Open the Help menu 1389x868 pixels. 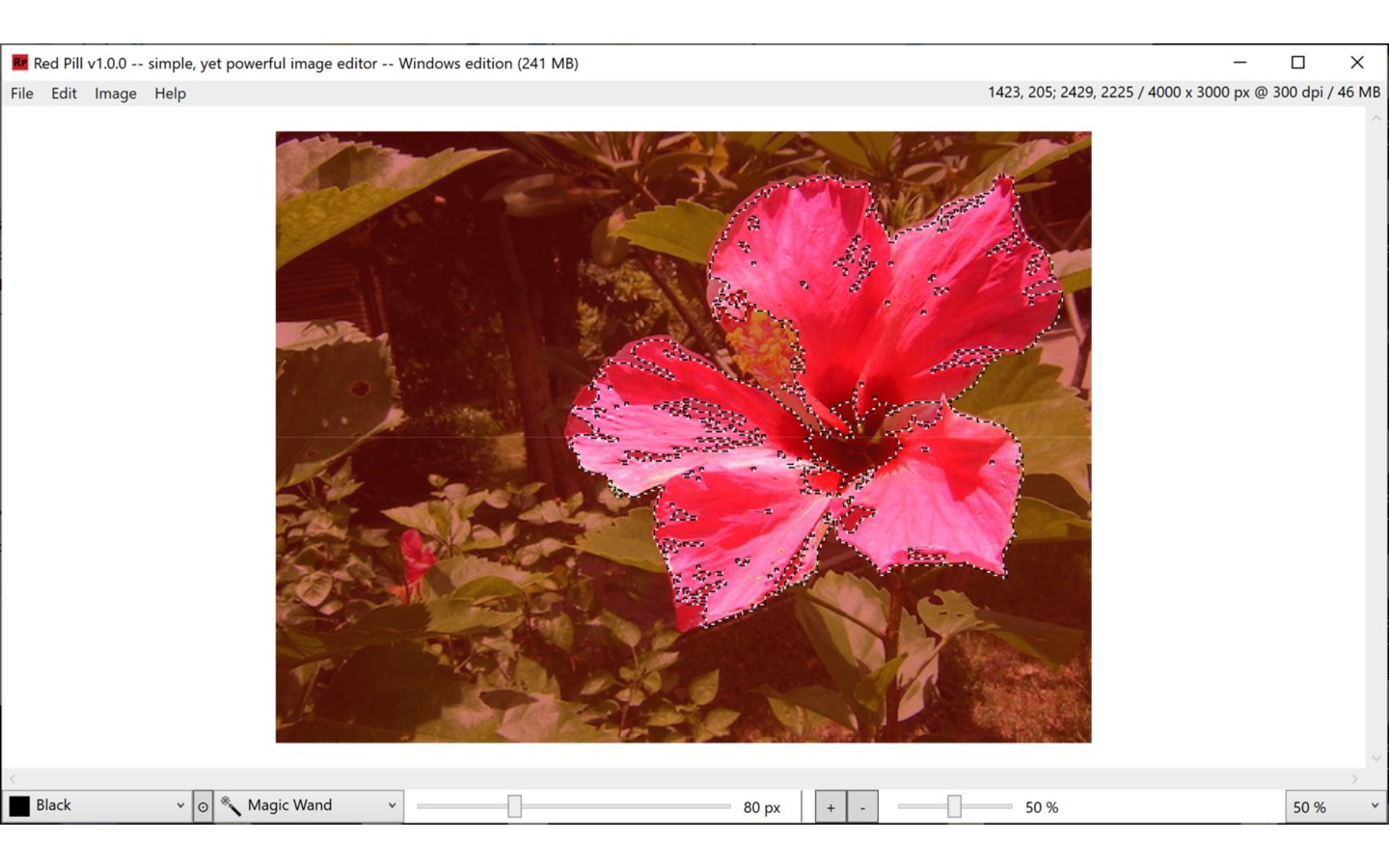coord(170,94)
